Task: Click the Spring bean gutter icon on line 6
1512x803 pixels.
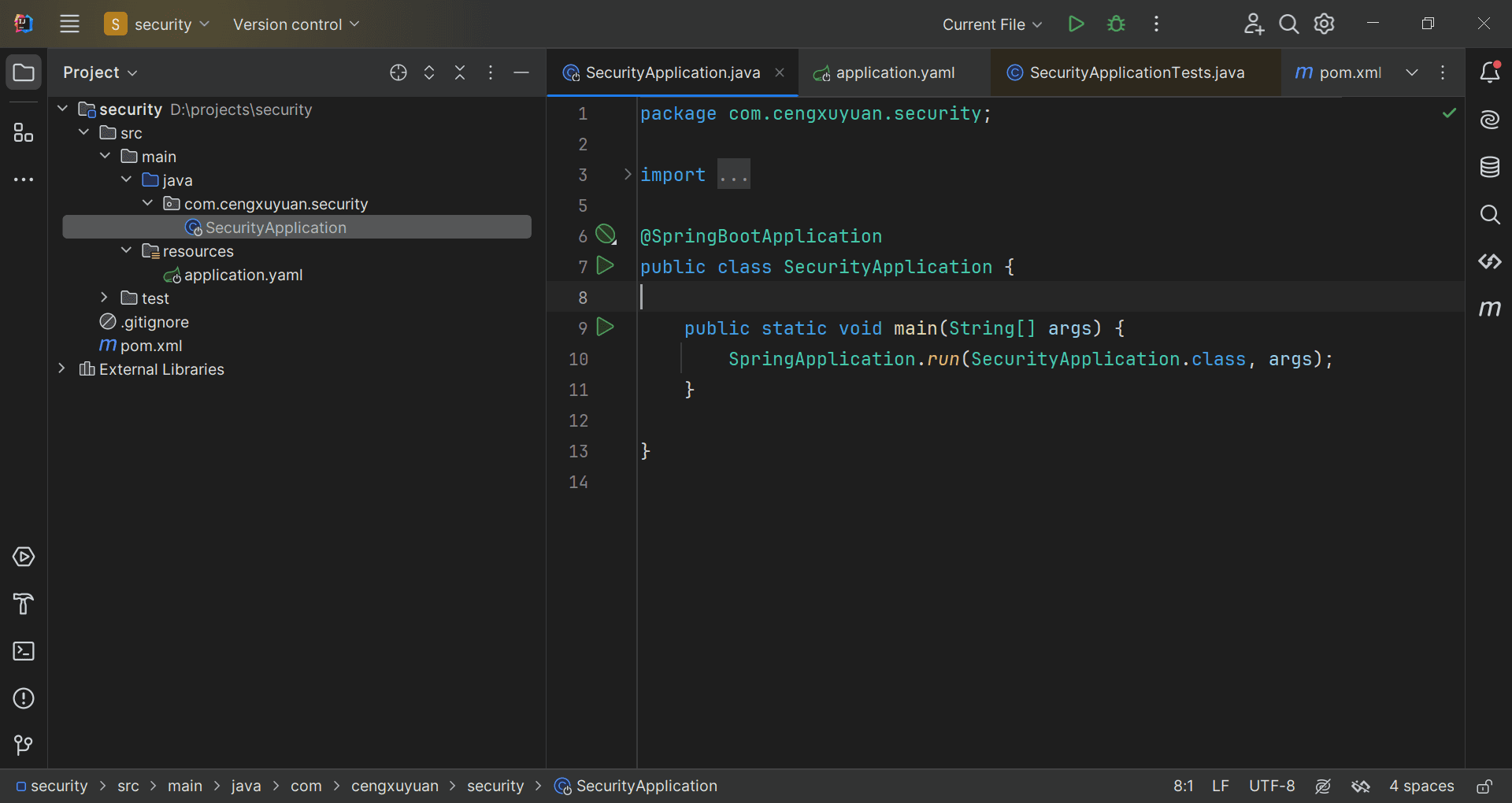Action: 606,235
